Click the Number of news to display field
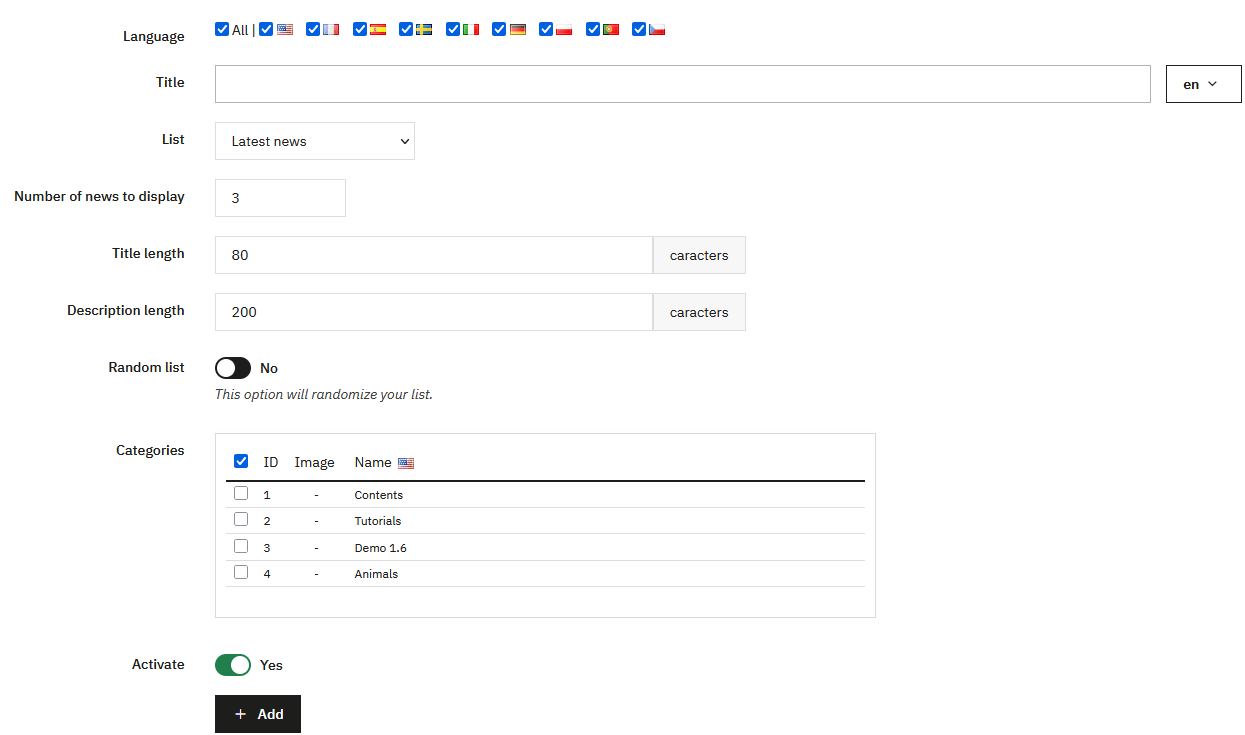 [280, 198]
